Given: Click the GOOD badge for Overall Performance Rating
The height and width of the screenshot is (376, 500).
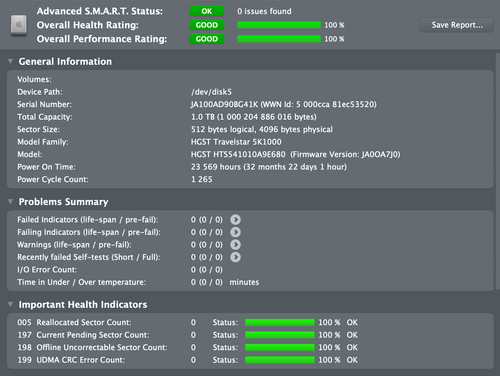Looking at the screenshot, I should pos(207,39).
